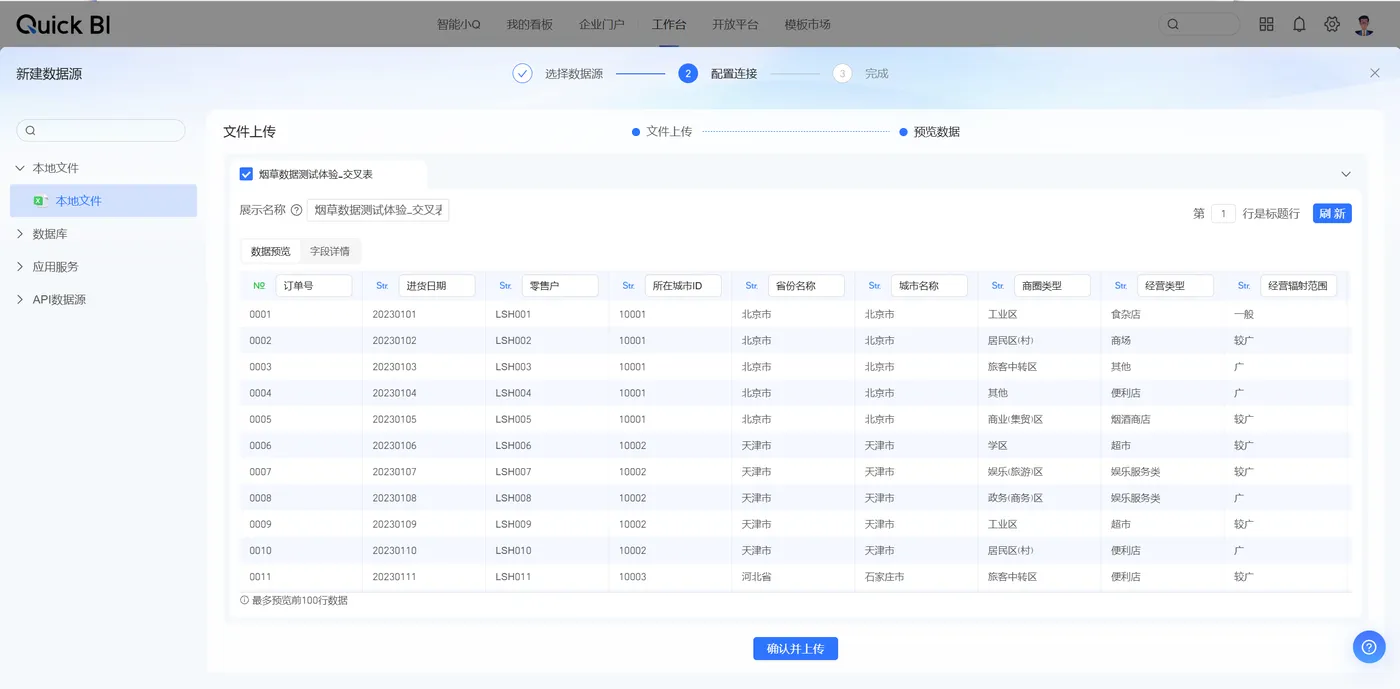Edit the 进货日期 column name field
Viewport: 1400px width, 689px height.
pos(437,286)
